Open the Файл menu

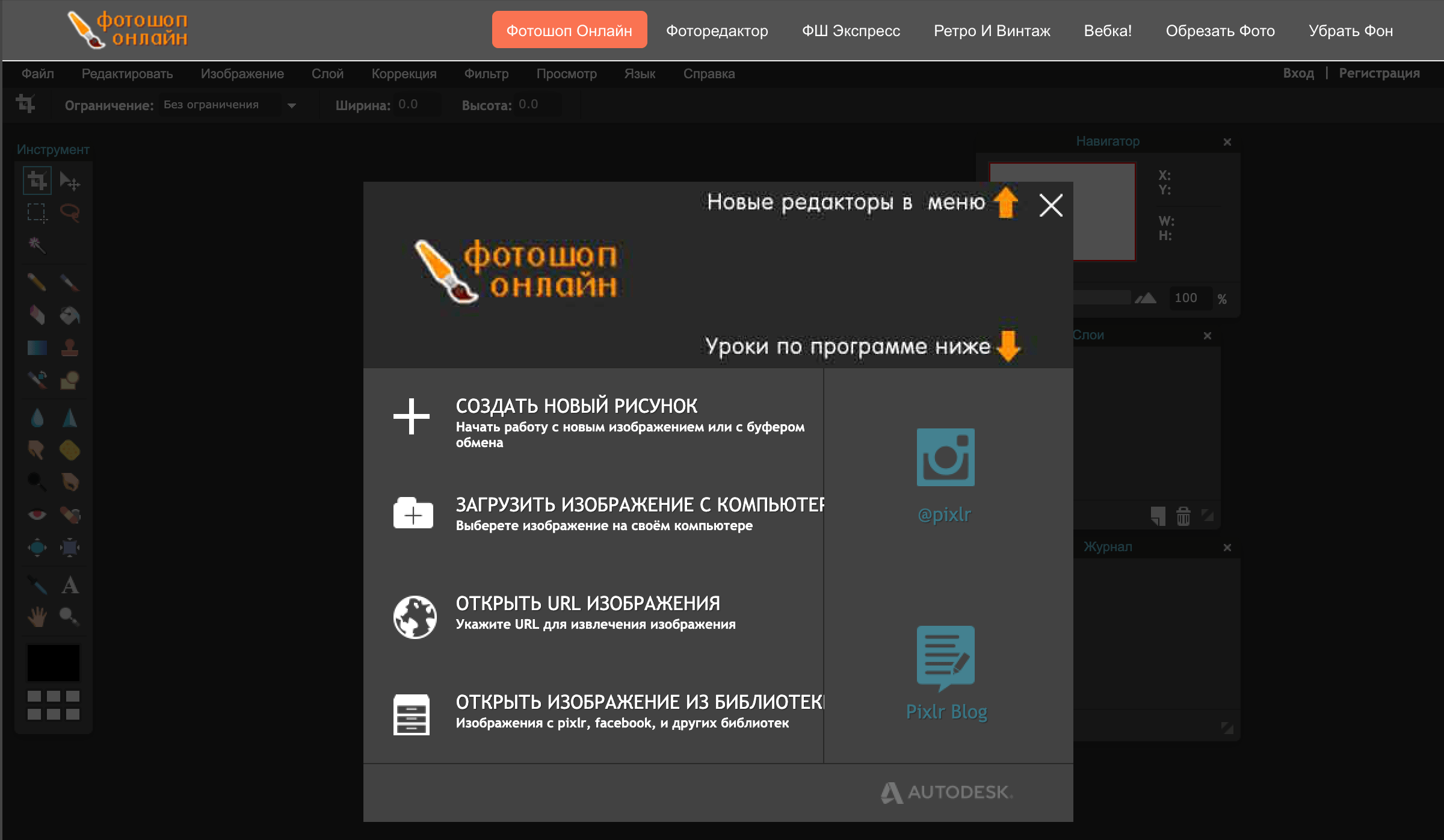(x=38, y=74)
